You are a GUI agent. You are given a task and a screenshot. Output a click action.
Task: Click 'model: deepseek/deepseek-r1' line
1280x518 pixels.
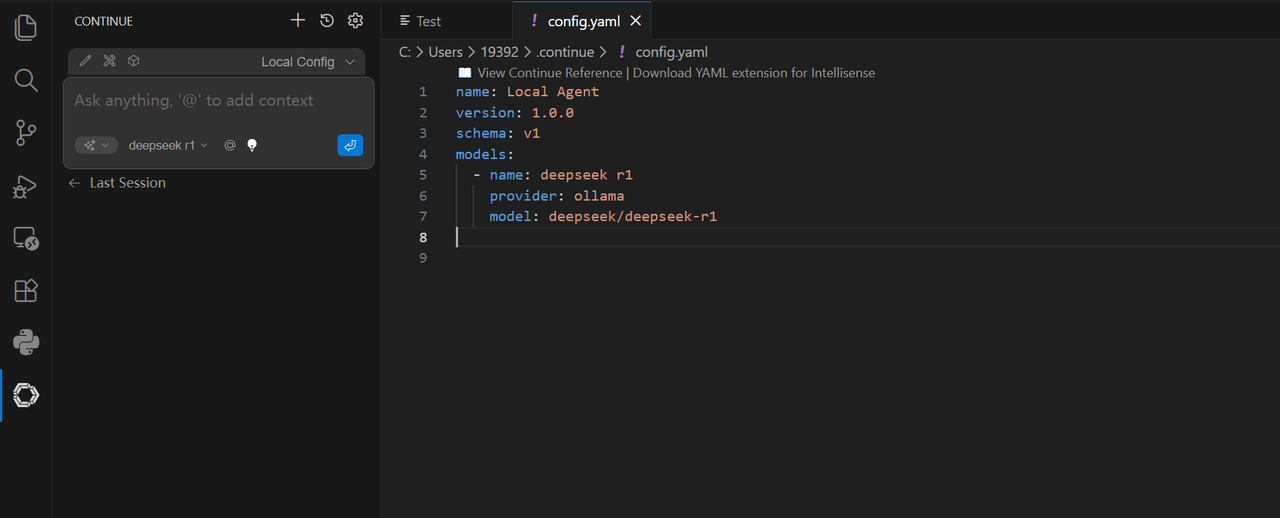pyautogui.click(x=603, y=216)
